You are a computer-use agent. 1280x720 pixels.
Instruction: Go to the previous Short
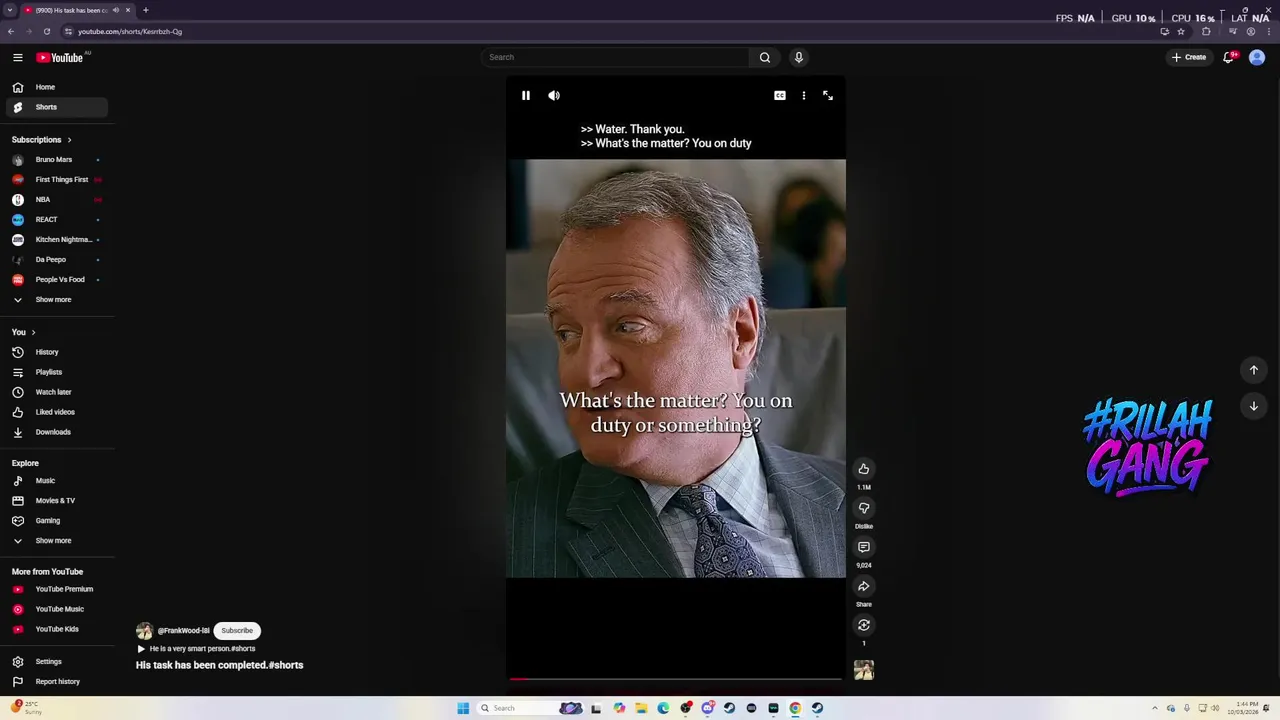tap(1254, 370)
